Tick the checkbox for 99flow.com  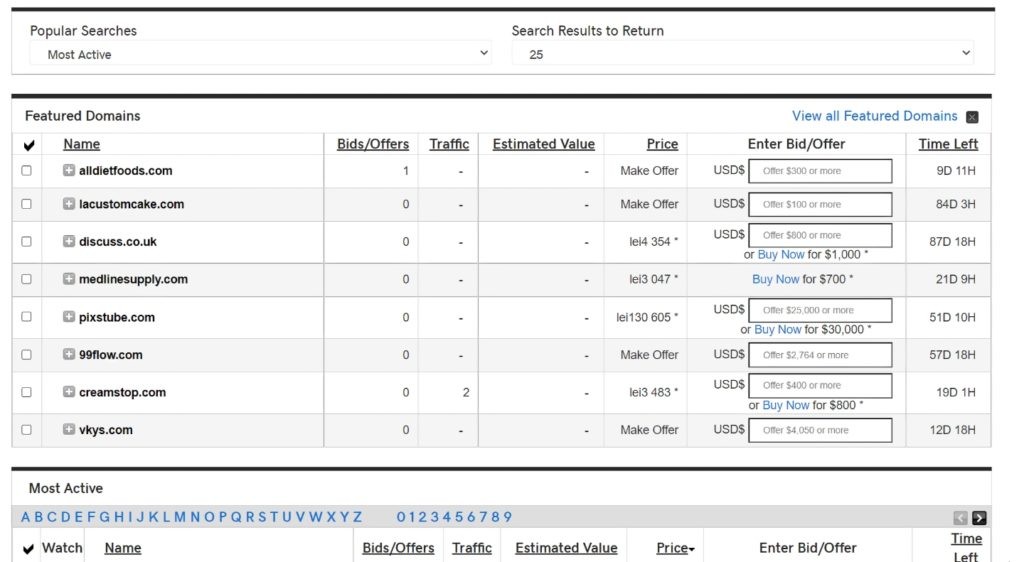pos(26,355)
